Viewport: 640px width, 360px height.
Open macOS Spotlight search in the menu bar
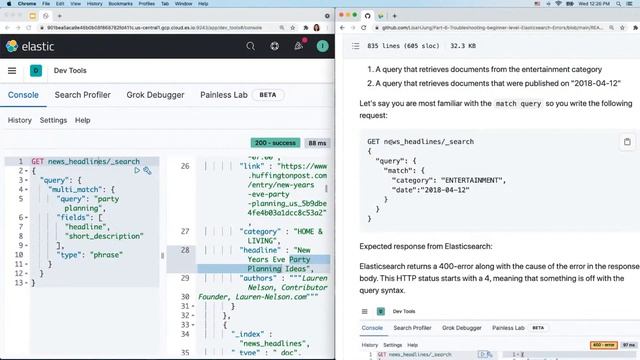coord(619,4)
